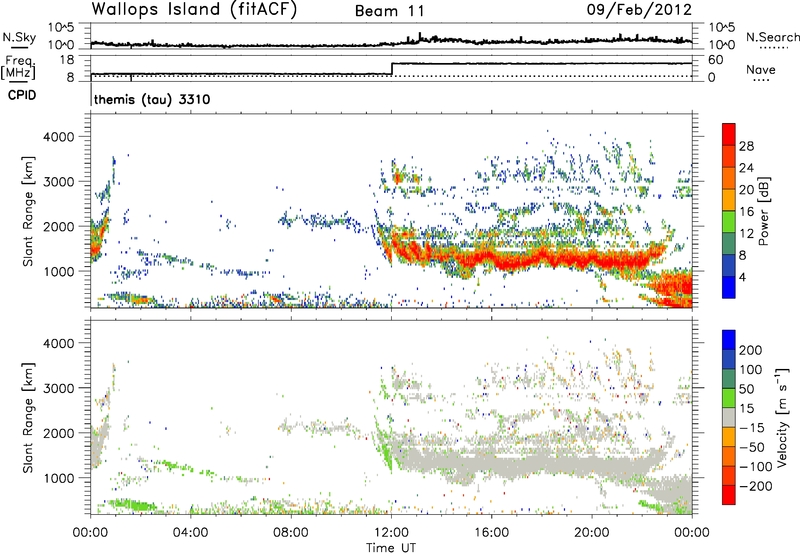The image size is (800, 554).
Task: Click '4000' tick in the power panel
Action: coord(58,137)
